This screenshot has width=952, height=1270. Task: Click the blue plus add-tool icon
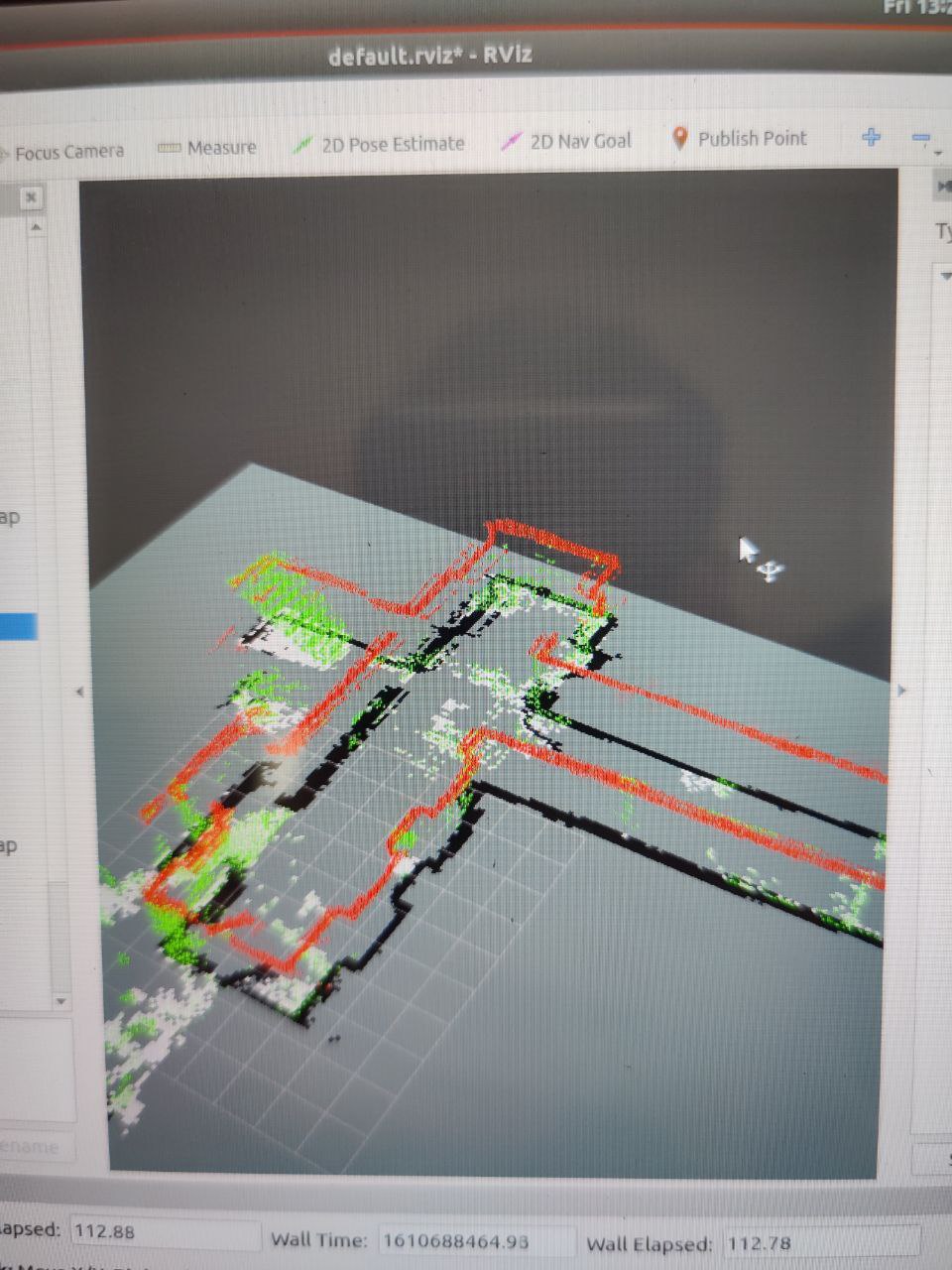point(871,137)
